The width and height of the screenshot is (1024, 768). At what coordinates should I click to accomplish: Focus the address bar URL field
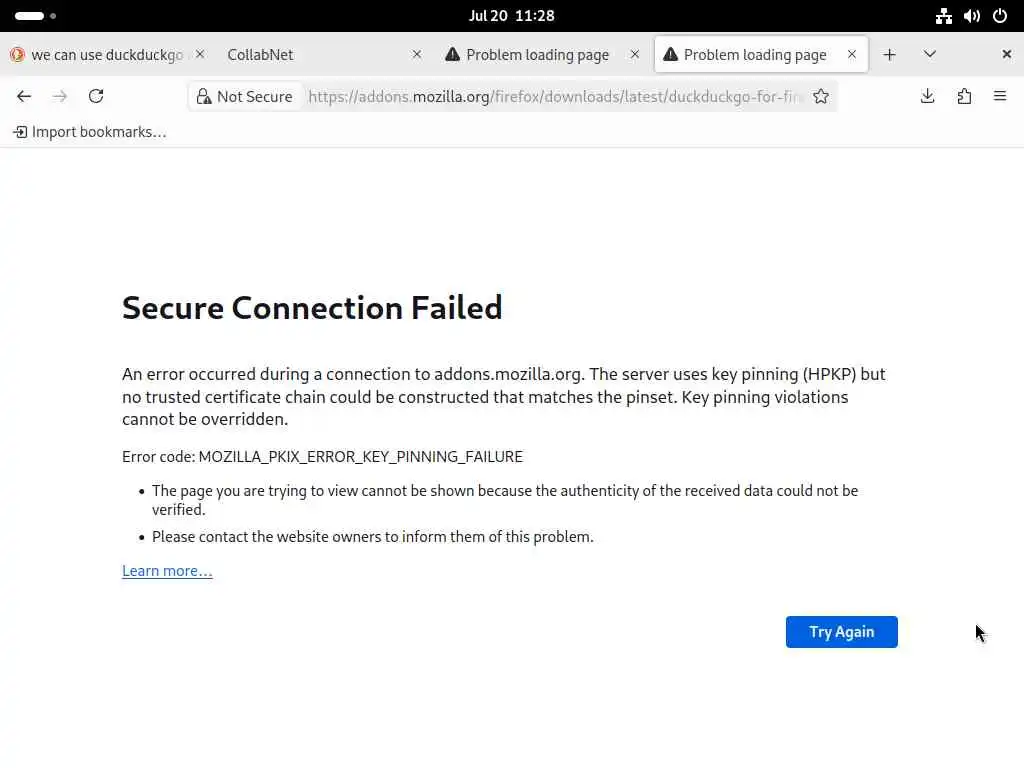click(555, 96)
